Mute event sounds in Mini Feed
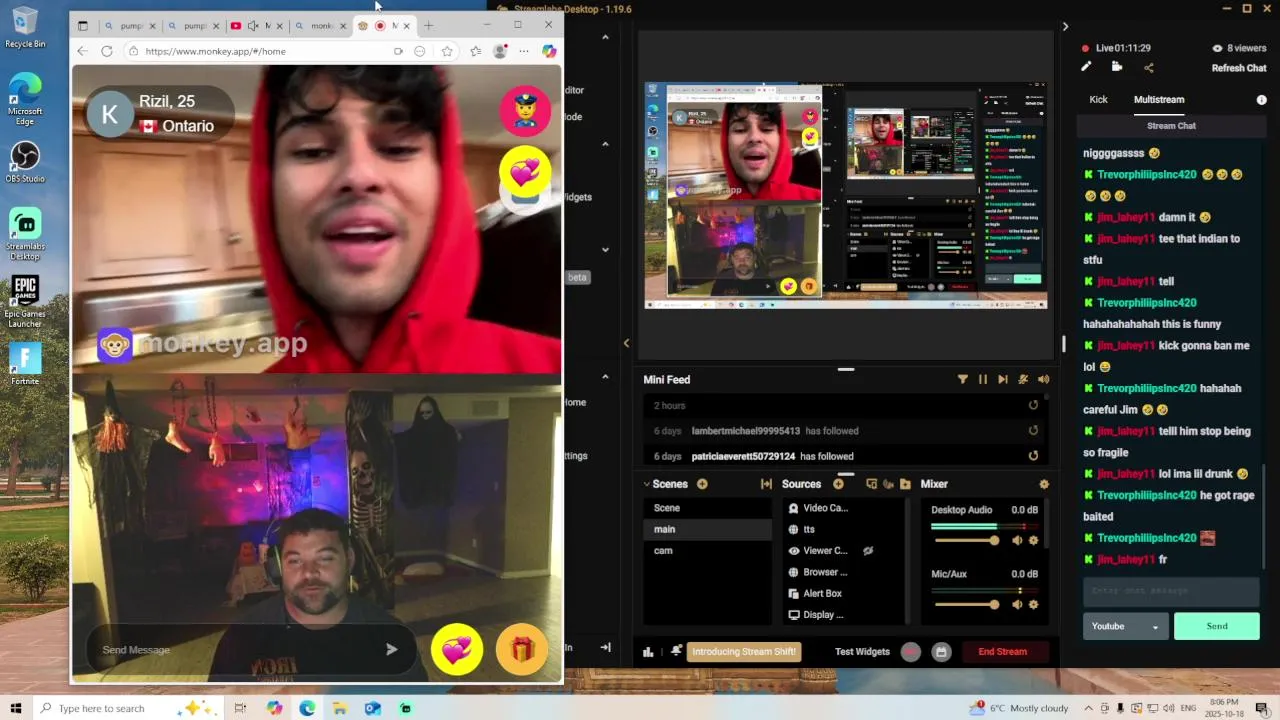Screen dimensions: 1280x720 [x=1023, y=379]
